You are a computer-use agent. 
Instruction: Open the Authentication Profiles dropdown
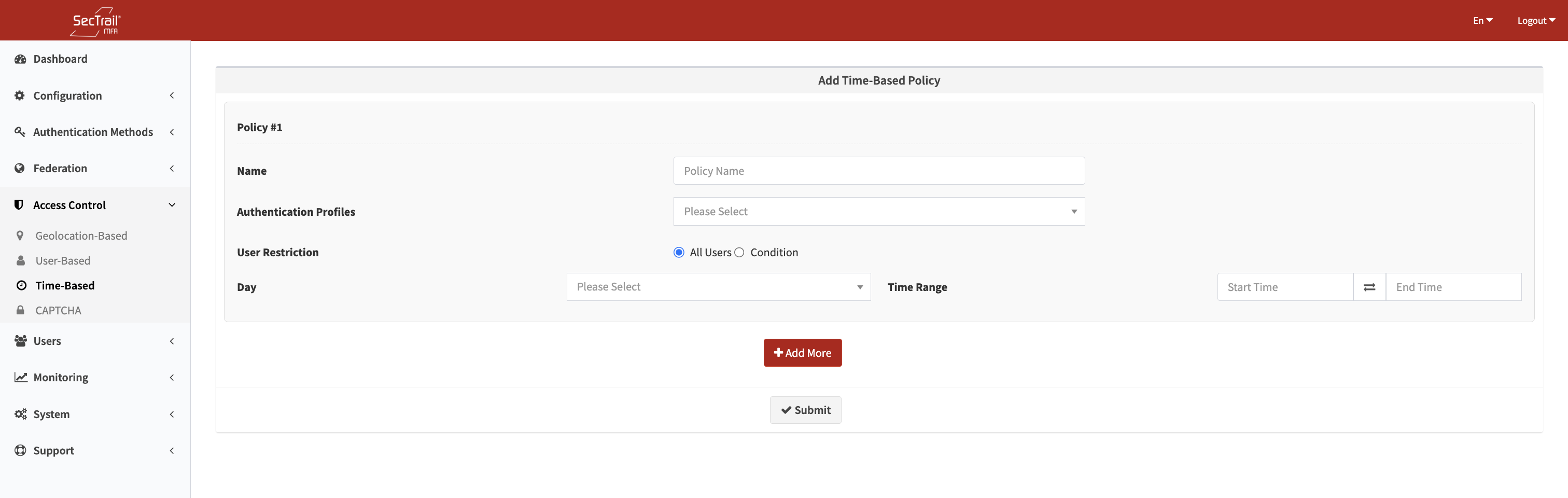click(x=878, y=212)
